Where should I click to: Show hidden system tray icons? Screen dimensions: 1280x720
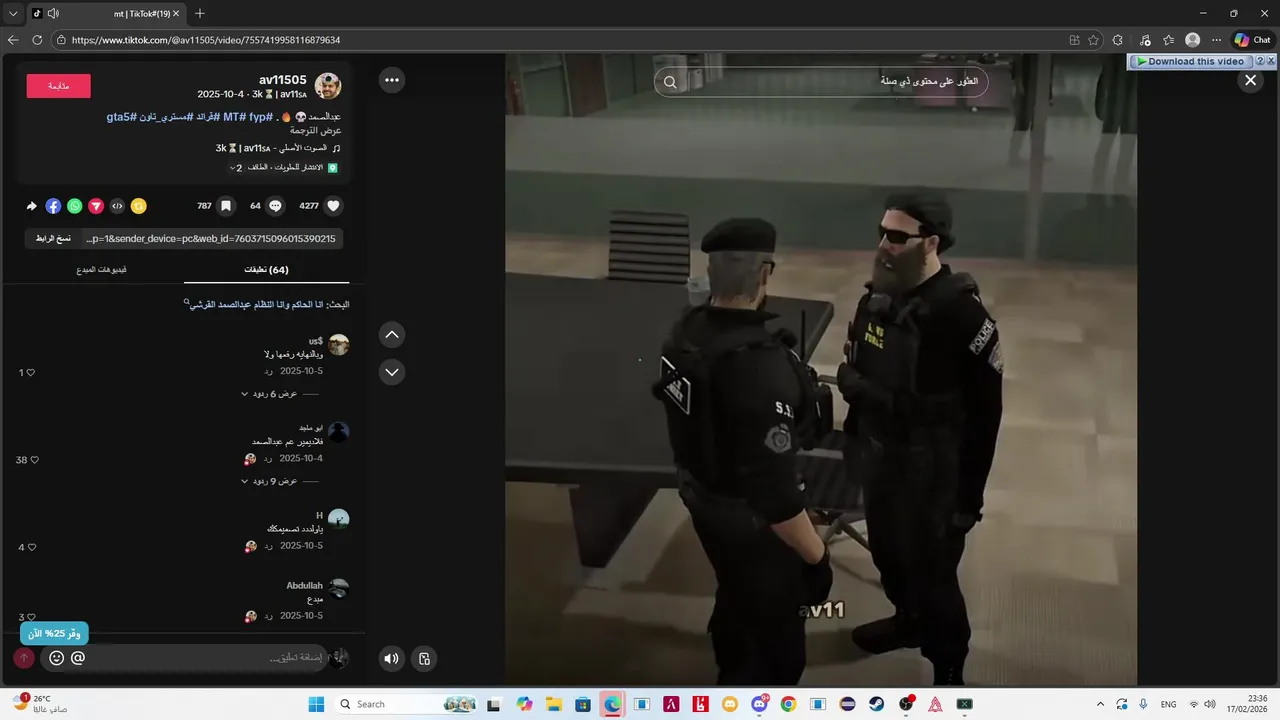pyautogui.click(x=1100, y=704)
